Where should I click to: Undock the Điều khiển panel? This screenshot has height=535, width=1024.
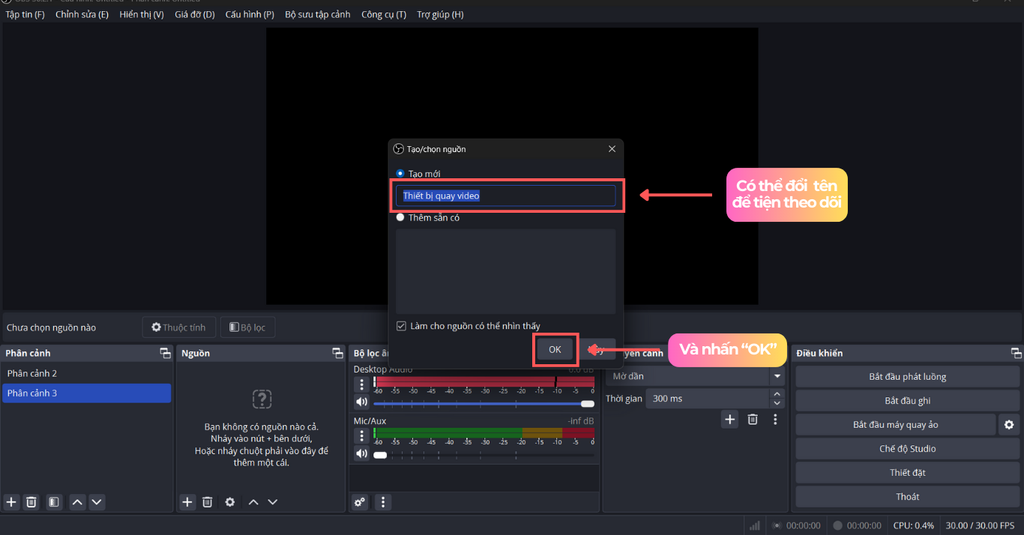point(1016,353)
